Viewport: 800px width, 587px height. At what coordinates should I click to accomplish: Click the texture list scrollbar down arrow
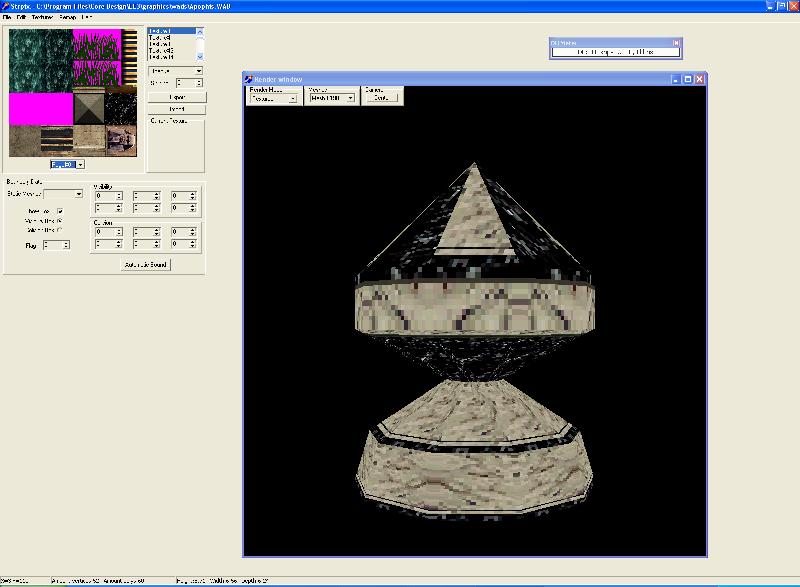coord(201,57)
